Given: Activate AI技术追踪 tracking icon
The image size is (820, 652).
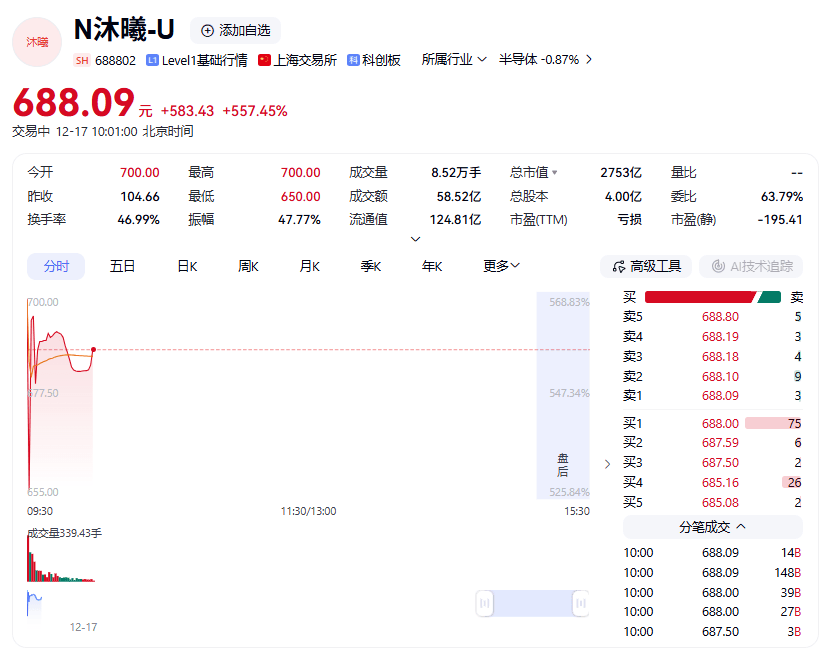Looking at the screenshot, I should point(721,265).
